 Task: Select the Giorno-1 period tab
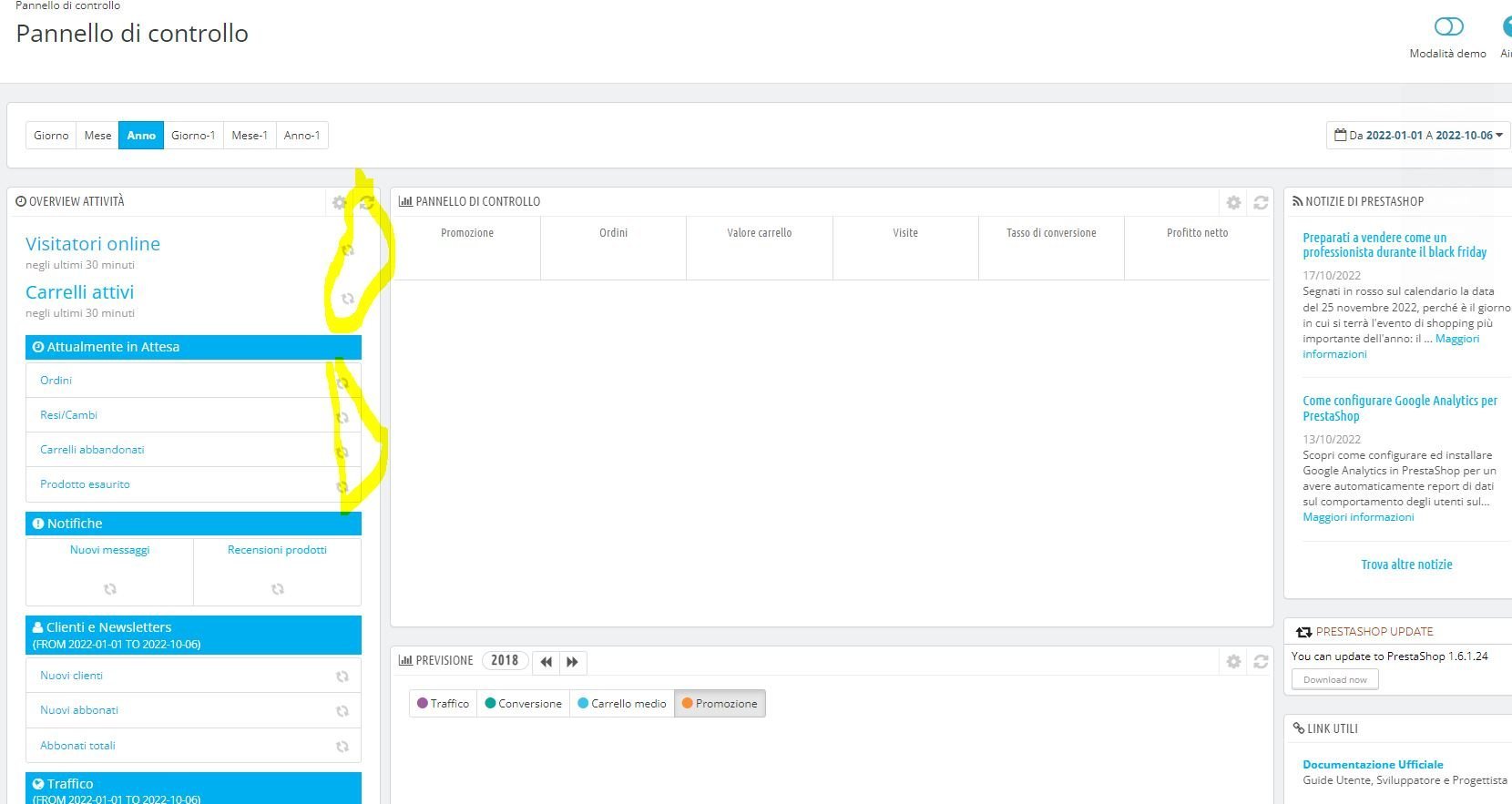[x=193, y=135]
